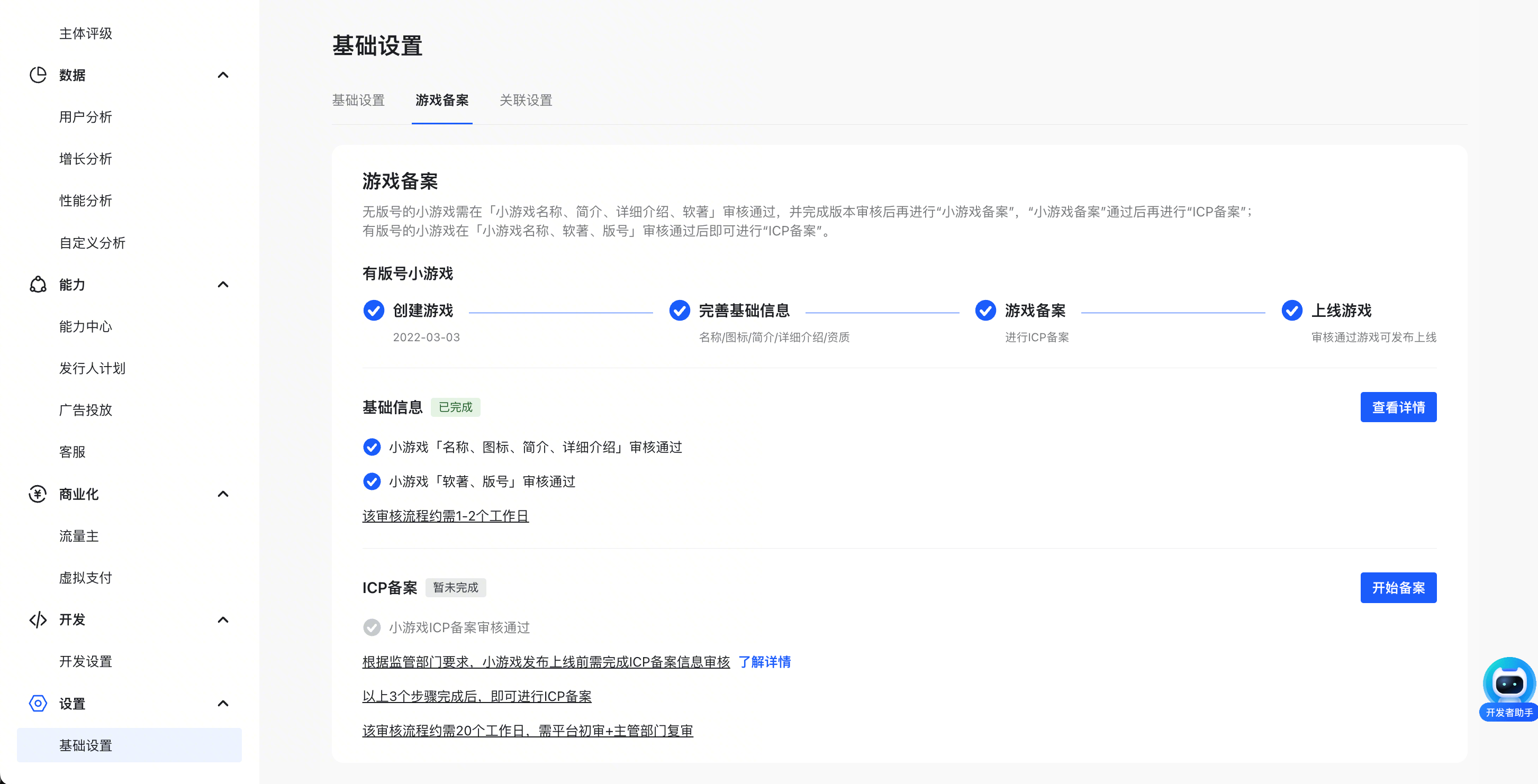
Task: Click the 创建游戏 step check icon
Action: coord(374,310)
